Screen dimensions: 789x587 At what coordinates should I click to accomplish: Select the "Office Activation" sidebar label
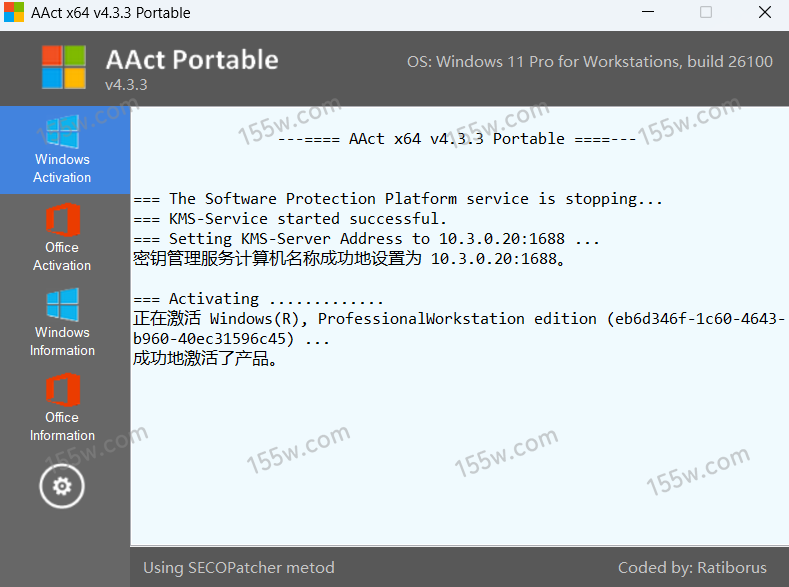coord(62,256)
